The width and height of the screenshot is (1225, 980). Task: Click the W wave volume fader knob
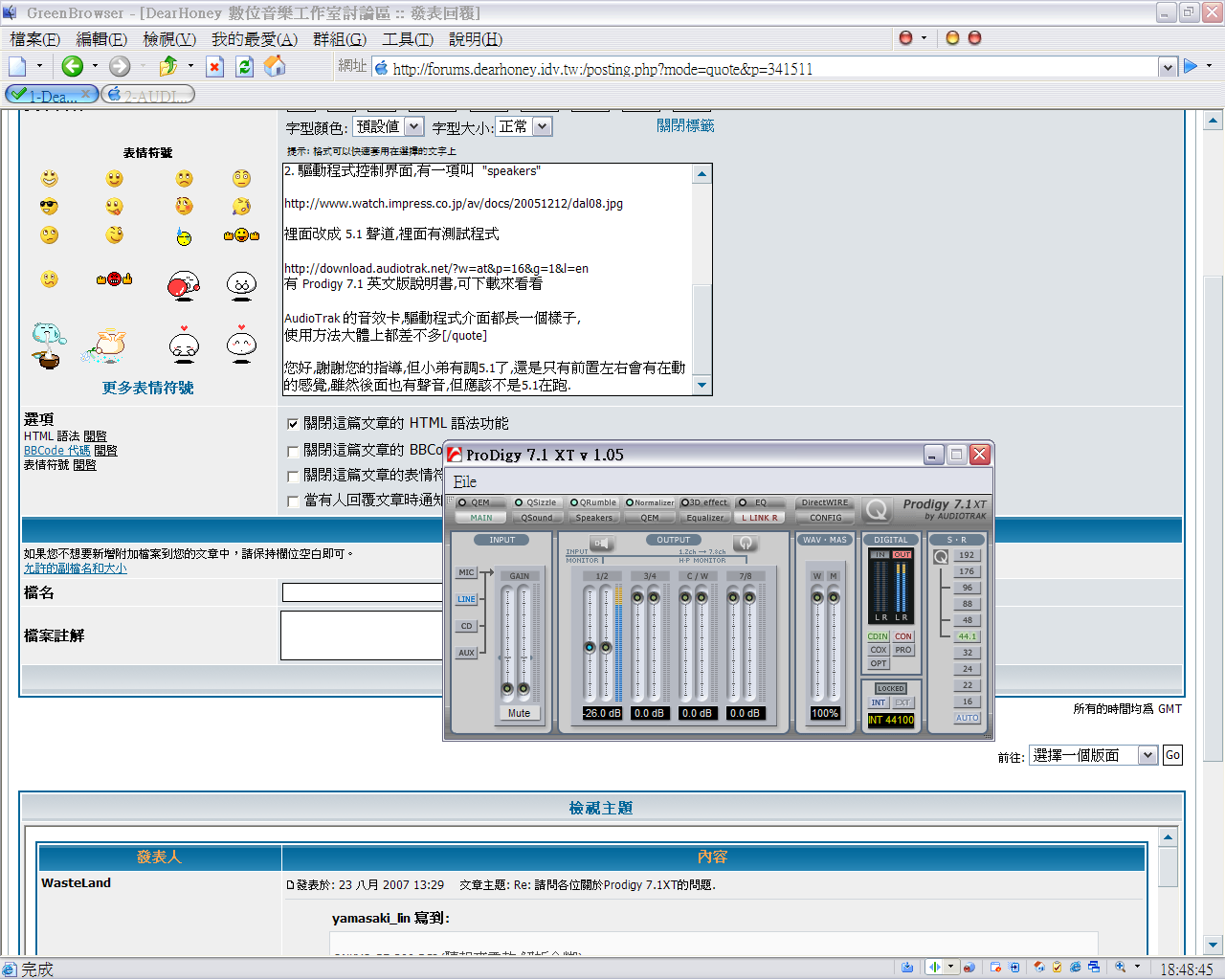[x=817, y=598]
